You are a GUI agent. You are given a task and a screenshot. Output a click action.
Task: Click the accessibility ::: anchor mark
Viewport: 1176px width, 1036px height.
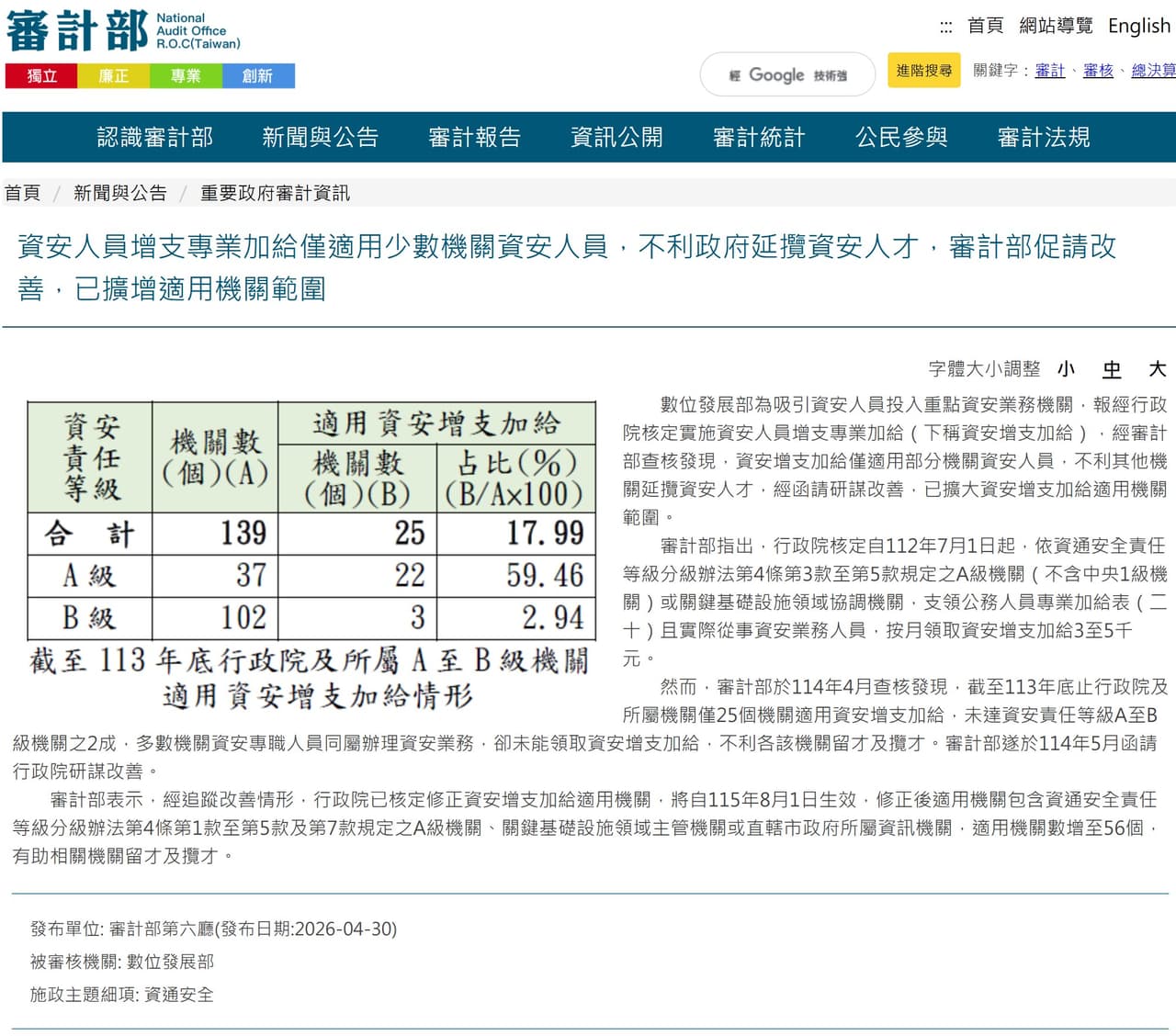click(x=945, y=27)
